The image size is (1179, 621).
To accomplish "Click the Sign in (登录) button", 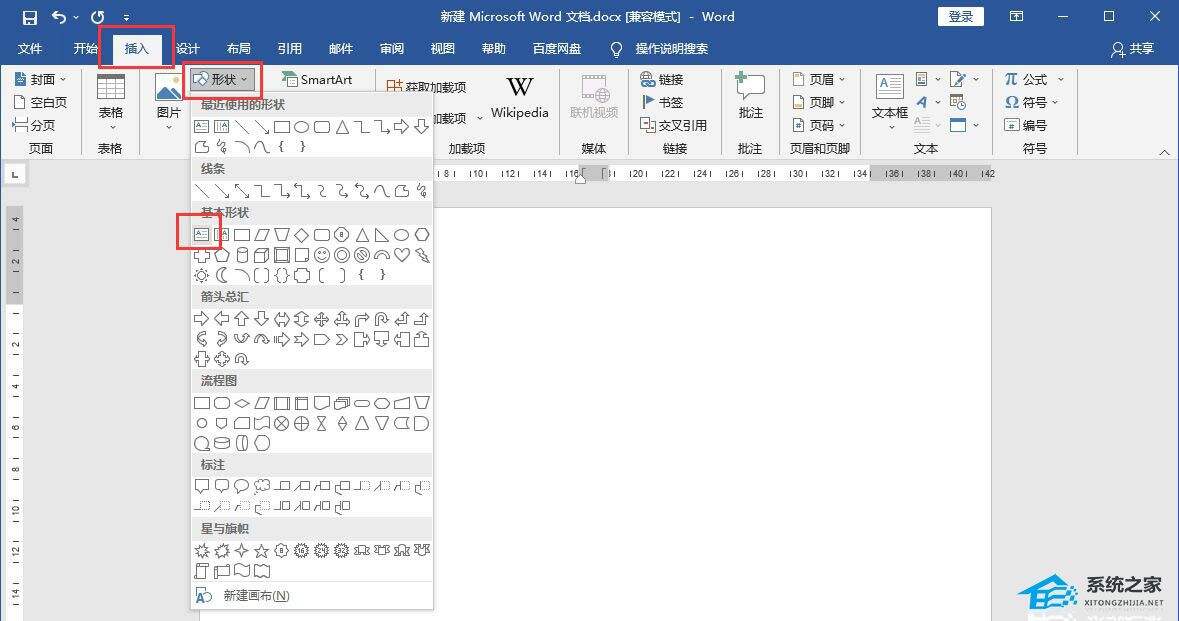I will [x=961, y=17].
